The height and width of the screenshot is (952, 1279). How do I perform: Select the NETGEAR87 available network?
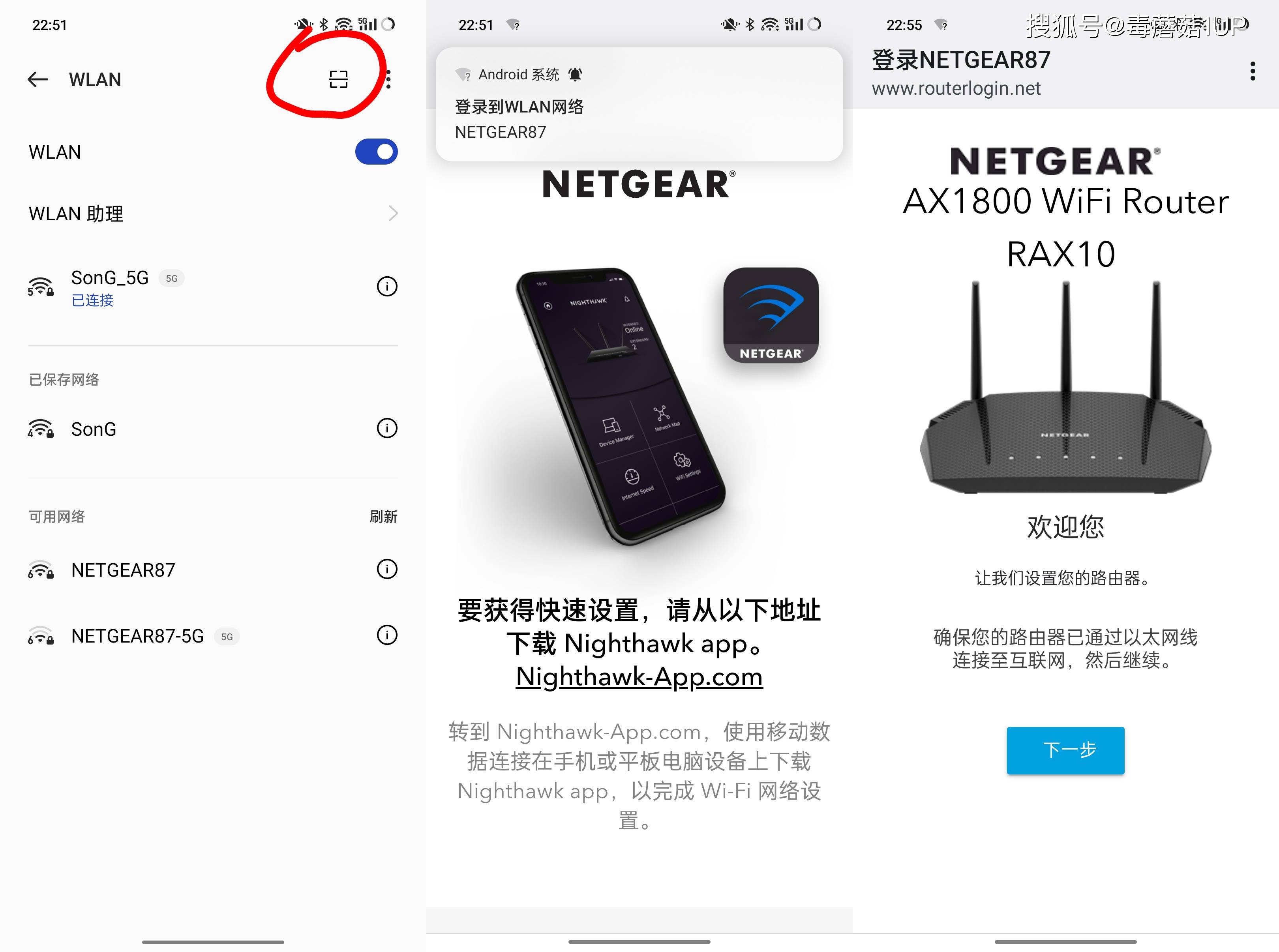tap(213, 570)
